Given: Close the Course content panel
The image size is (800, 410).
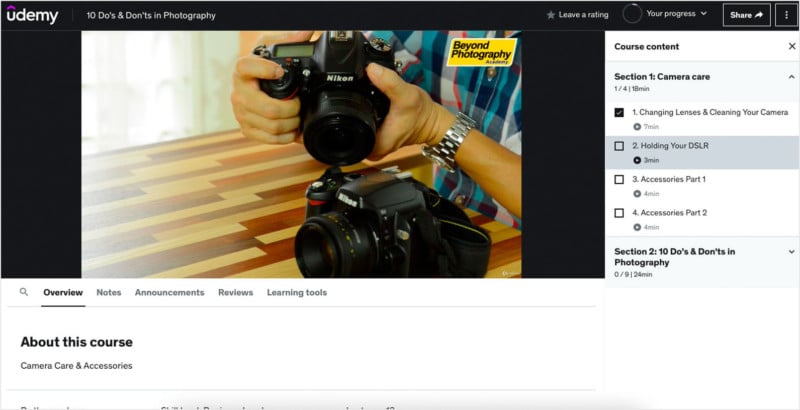Looking at the screenshot, I should 792,46.
